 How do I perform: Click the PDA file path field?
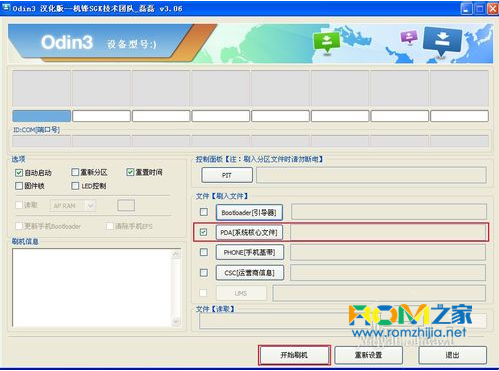[x=388, y=232]
